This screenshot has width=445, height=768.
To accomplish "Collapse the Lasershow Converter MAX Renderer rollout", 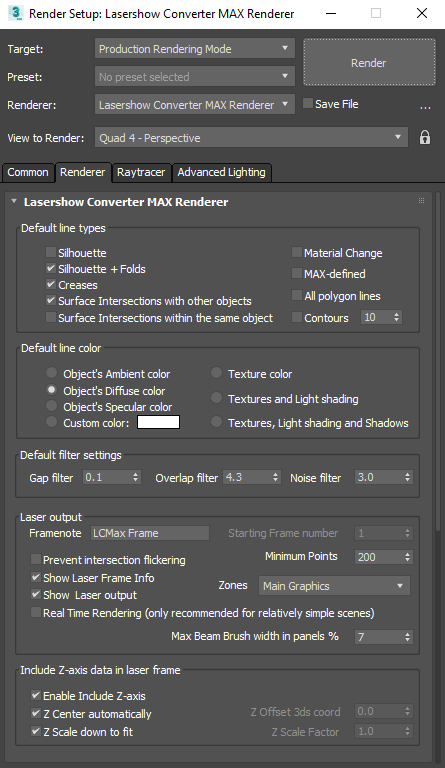I will click(14, 201).
